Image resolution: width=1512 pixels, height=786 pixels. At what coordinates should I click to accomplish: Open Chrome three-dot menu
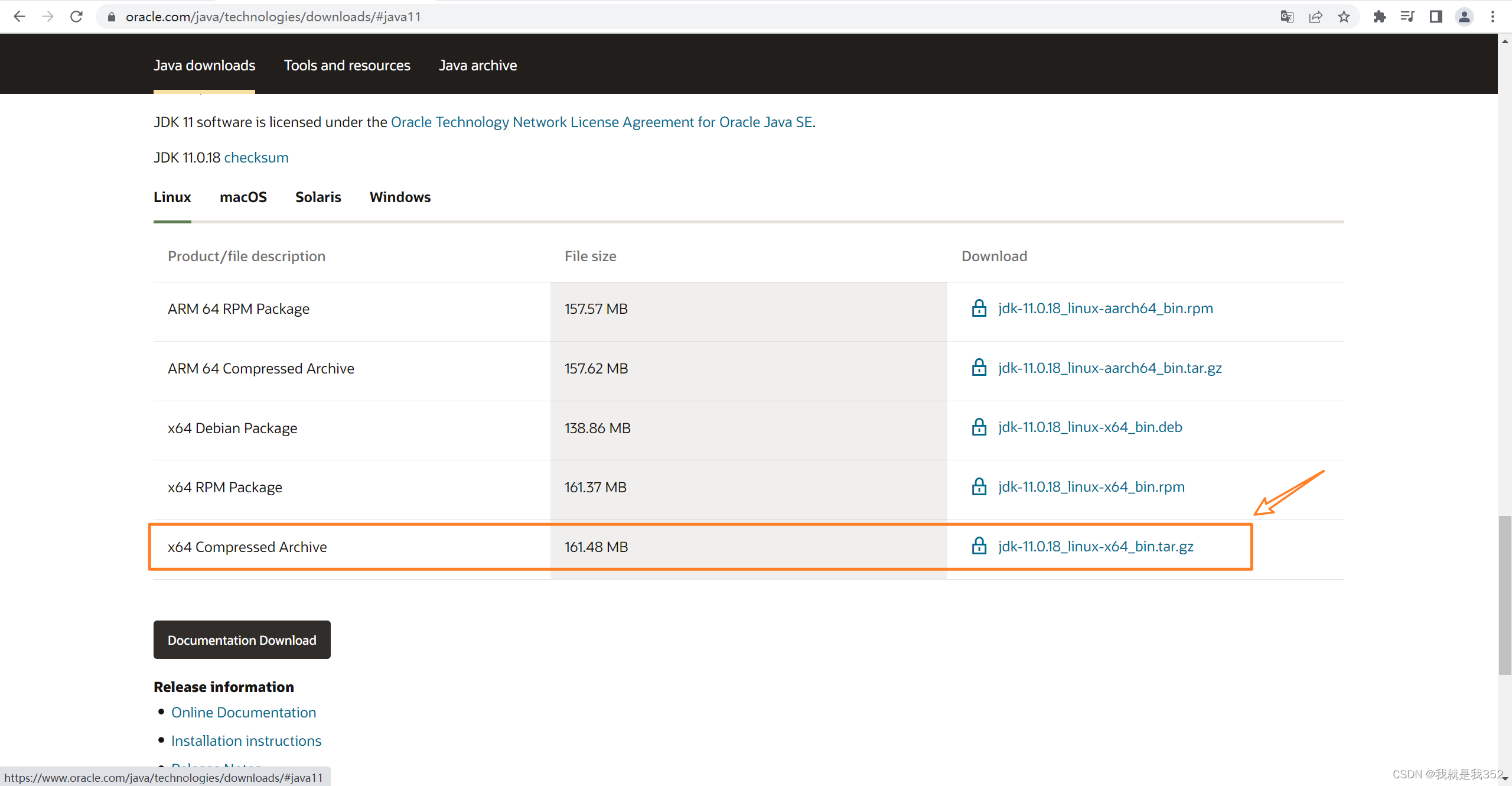1493,17
